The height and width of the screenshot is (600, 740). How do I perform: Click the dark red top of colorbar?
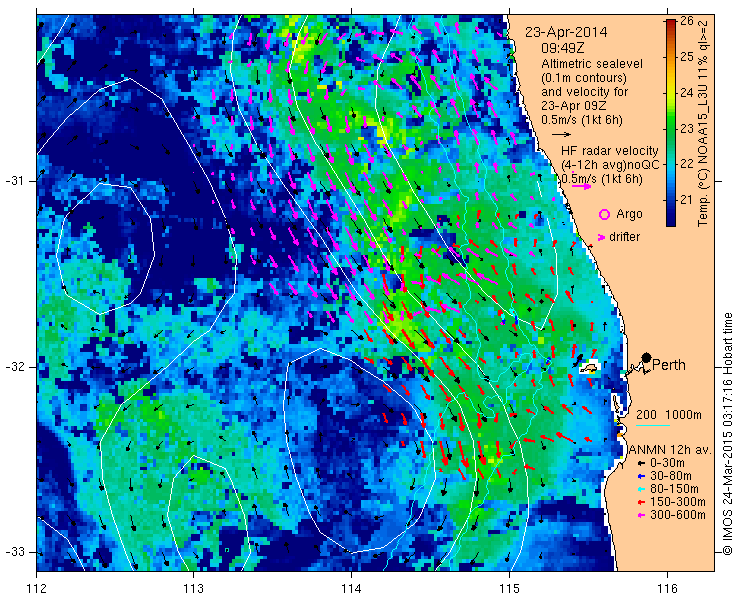coord(671,24)
